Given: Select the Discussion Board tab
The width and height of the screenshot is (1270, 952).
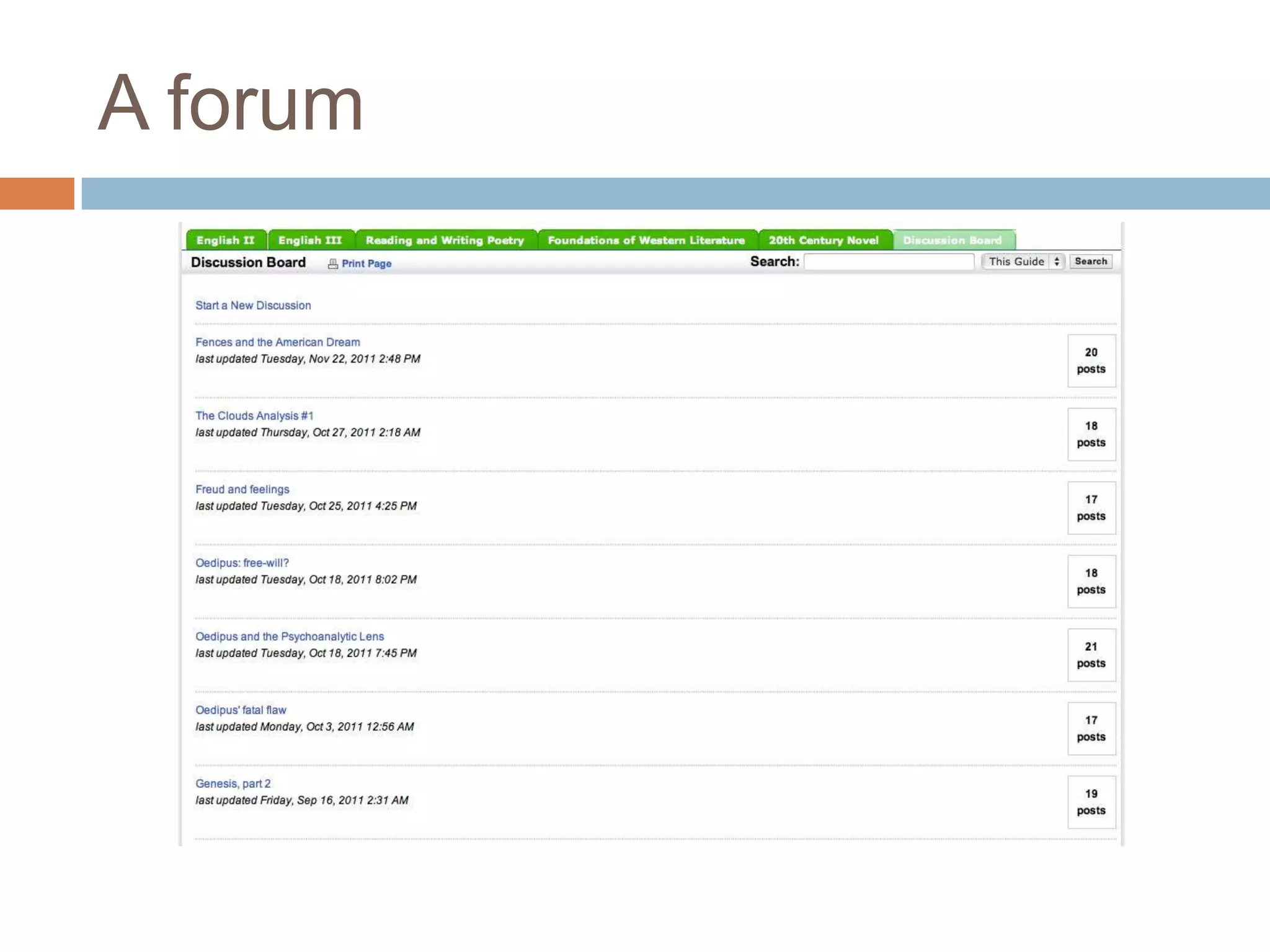Looking at the screenshot, I should pos(952,240).
